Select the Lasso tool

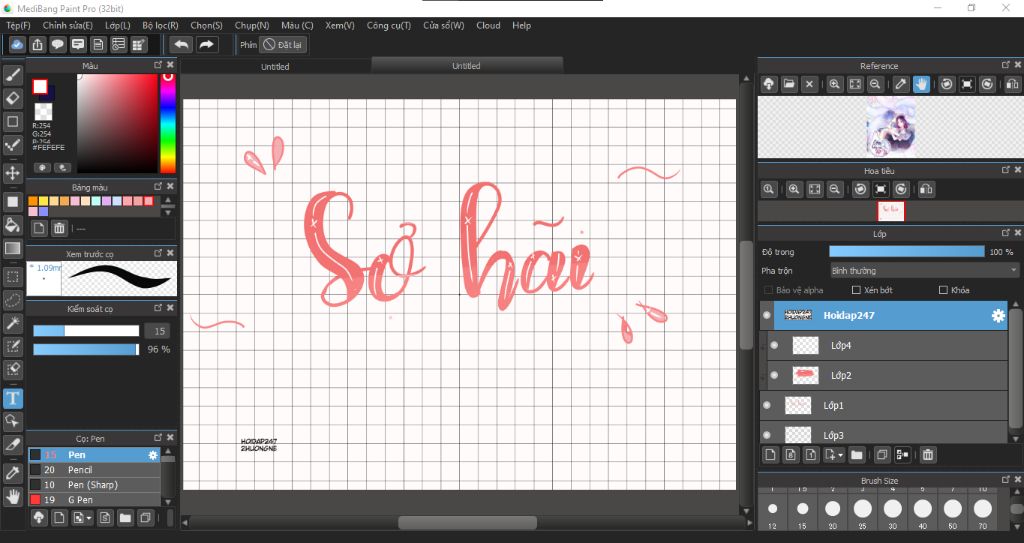pyautogui.click(x=12, y=300)
